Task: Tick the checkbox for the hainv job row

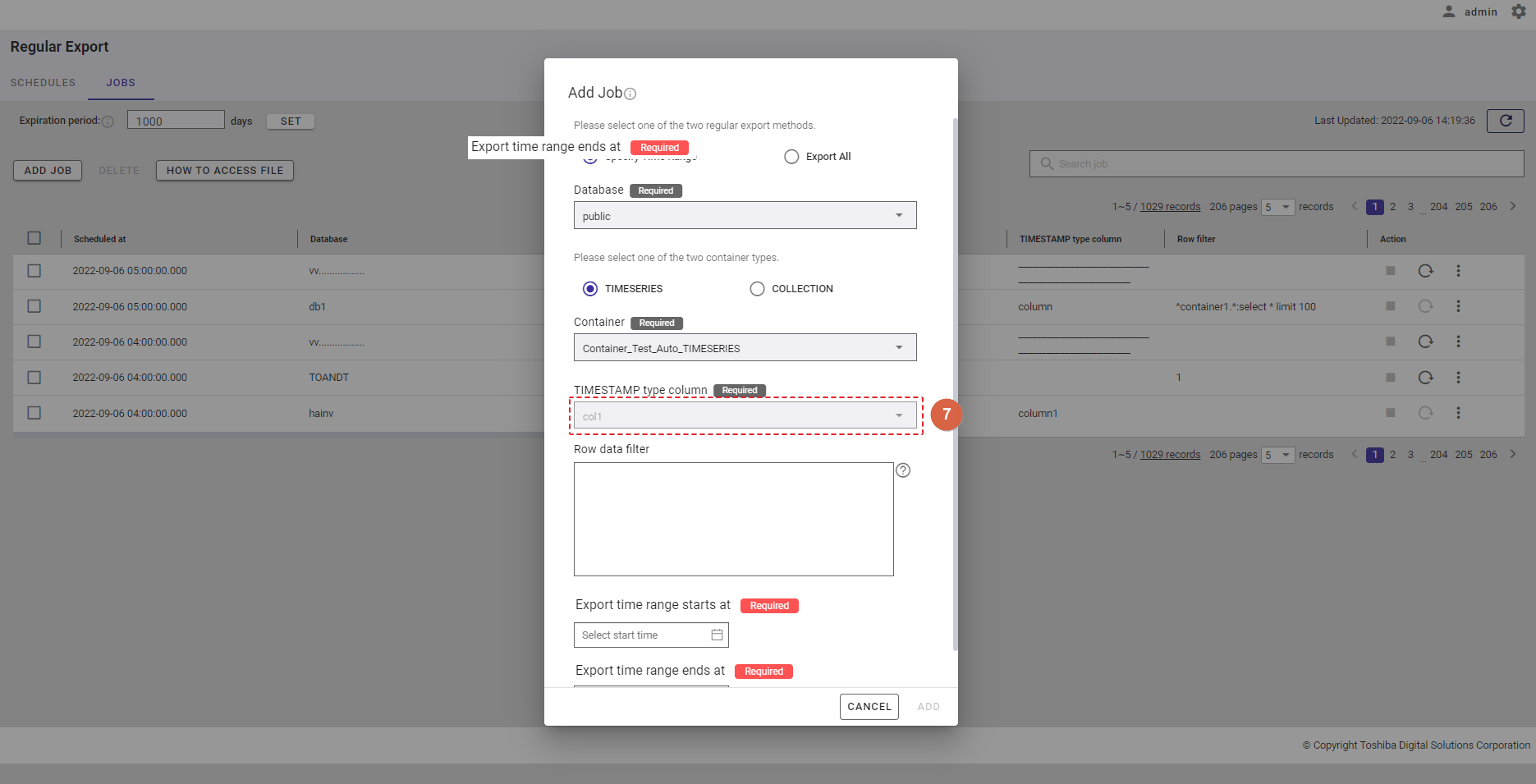Action: [34, 413]
